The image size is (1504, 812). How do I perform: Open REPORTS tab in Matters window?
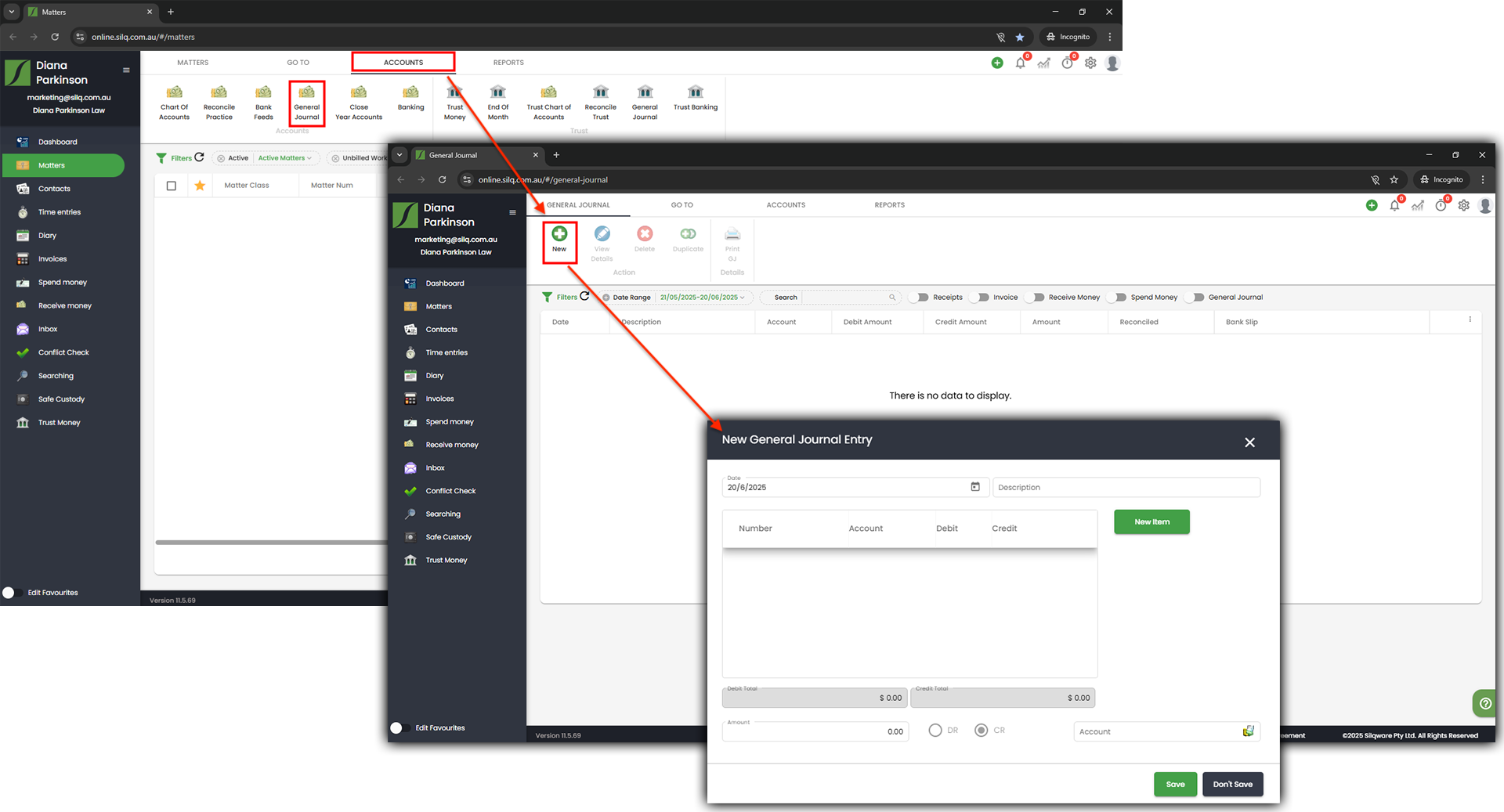pyautogui.click(x=508, y=63)
